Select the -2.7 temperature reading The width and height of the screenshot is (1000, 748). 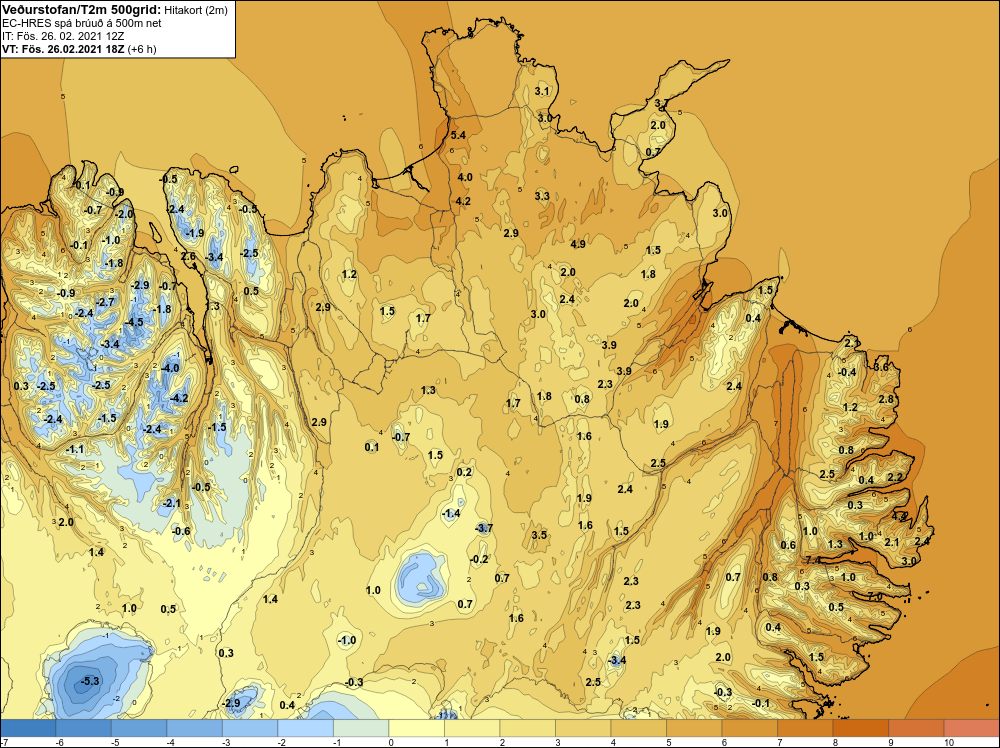(x=105, y=302)
